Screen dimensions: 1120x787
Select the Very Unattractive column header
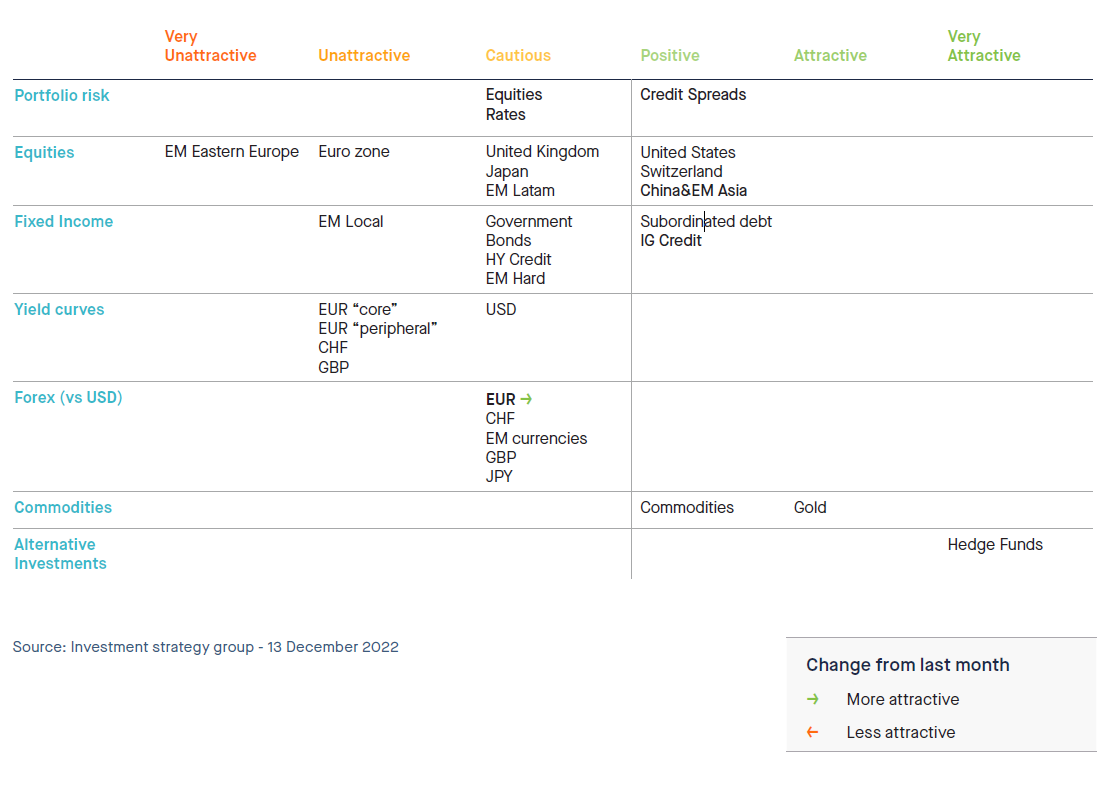(x=210, y=46)
